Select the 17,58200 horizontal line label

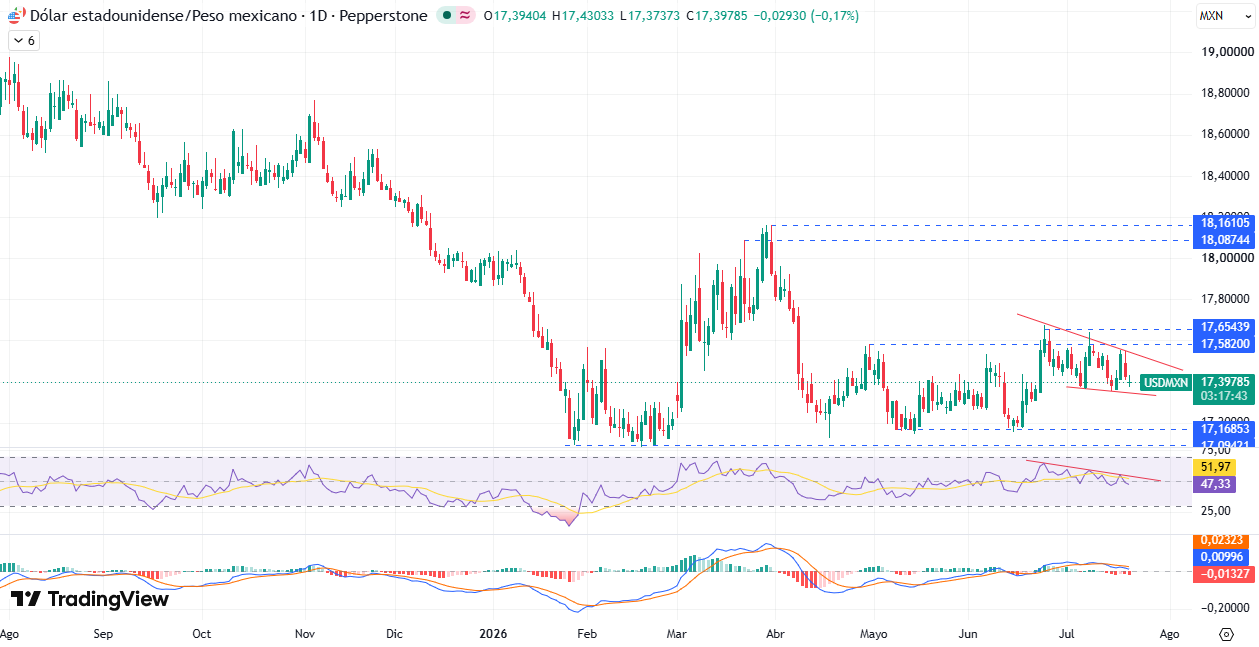pyautogui.click(x=1225, y=343)
